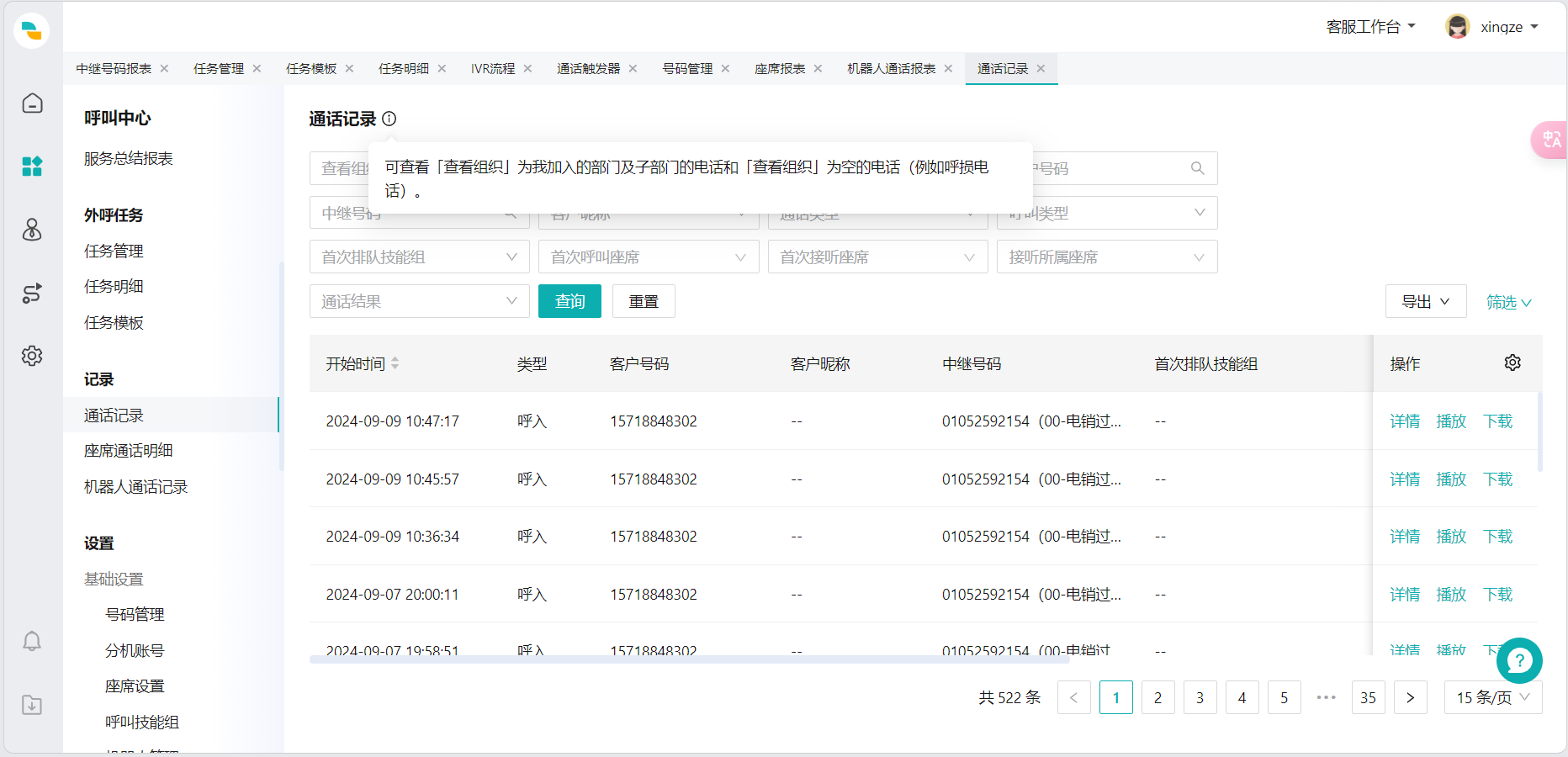Close the 座席报表 tab
1568x757 pixels.
[818, 68]
